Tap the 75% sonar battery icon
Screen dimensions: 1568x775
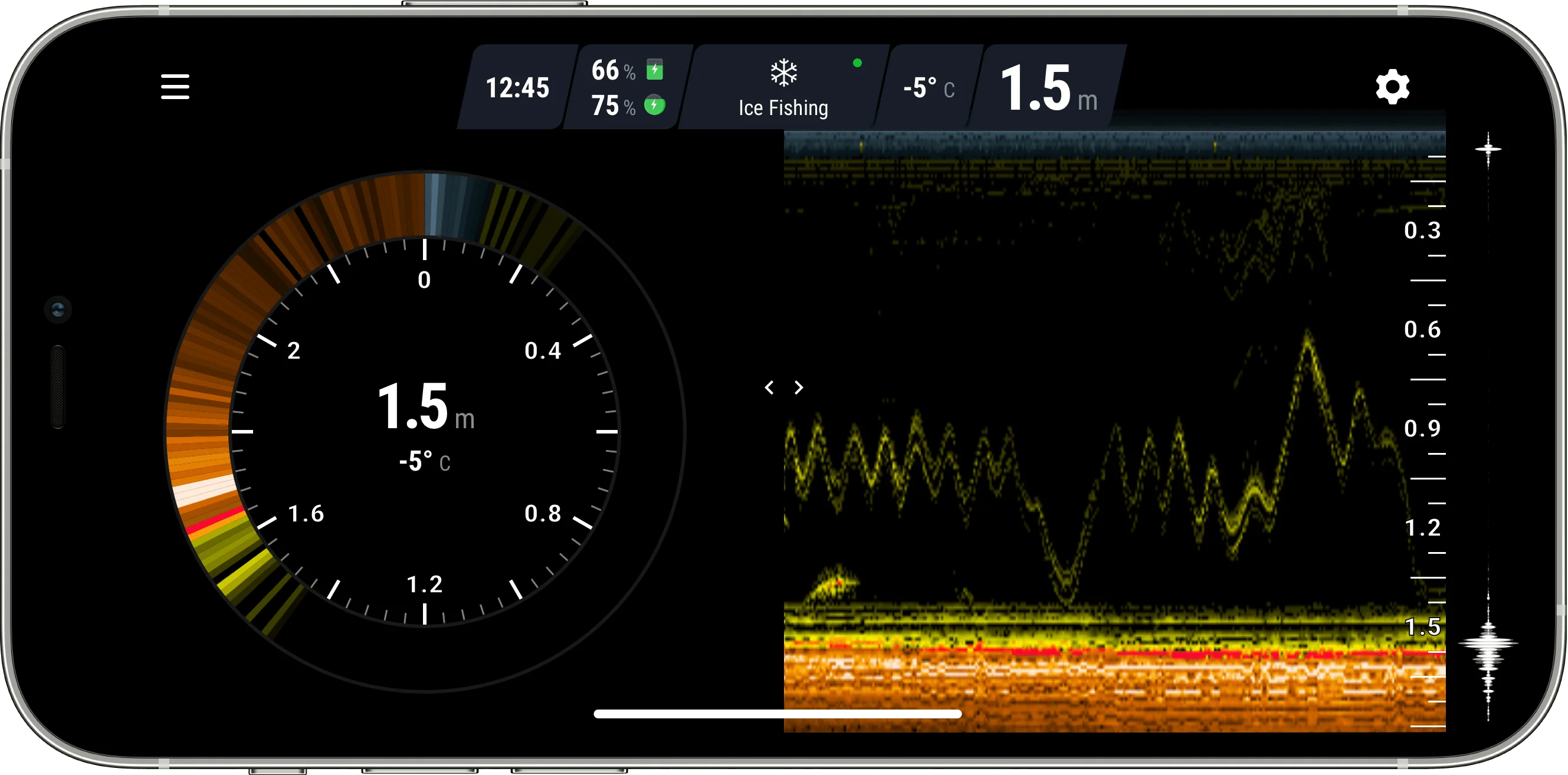point(654,106)
